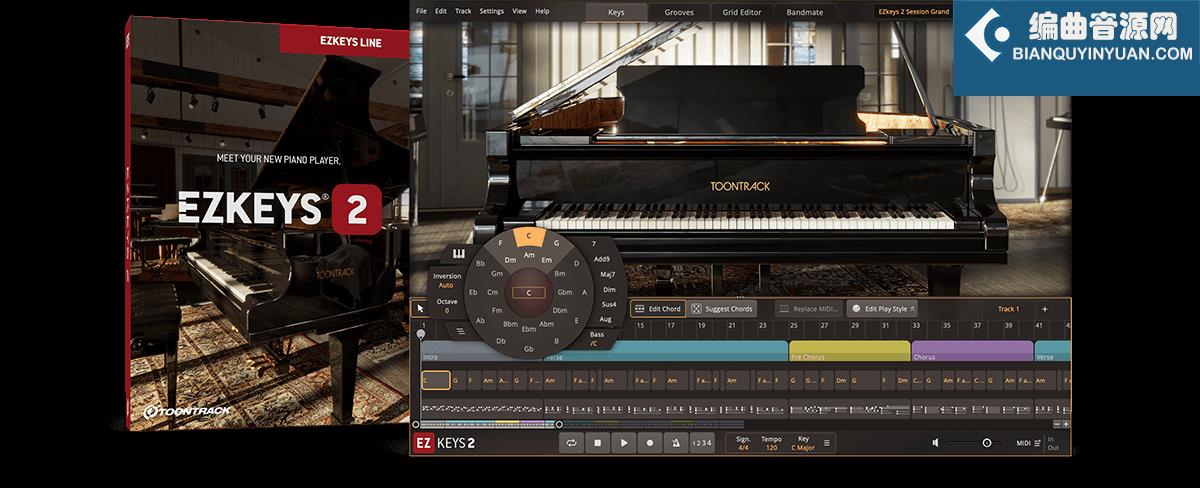The image size is (1200, 488).
Task: Select the arrow pointer tool
Action: (x=420, y=309)
